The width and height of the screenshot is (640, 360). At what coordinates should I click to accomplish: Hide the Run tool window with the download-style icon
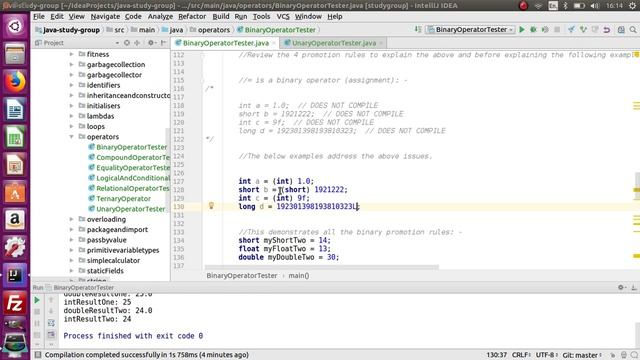tap(634, 287)
